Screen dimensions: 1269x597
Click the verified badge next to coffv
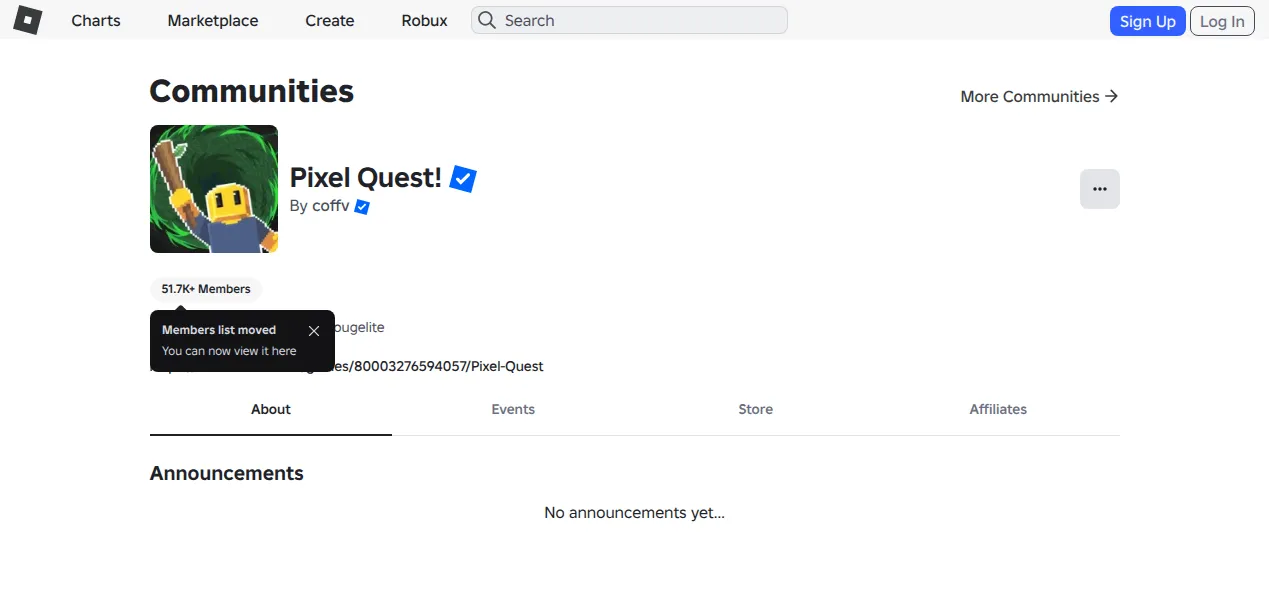pyautogui.click(x=362, y=207)
